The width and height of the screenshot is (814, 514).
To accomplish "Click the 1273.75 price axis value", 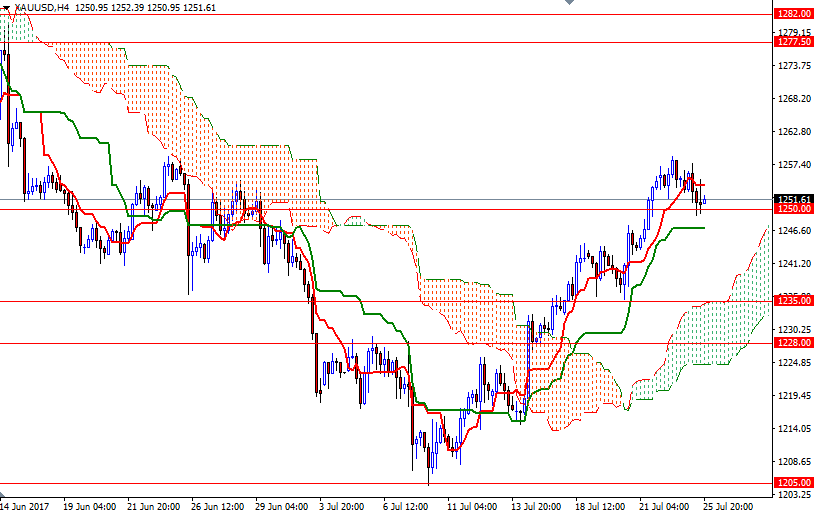I will [x=794, y=66].
